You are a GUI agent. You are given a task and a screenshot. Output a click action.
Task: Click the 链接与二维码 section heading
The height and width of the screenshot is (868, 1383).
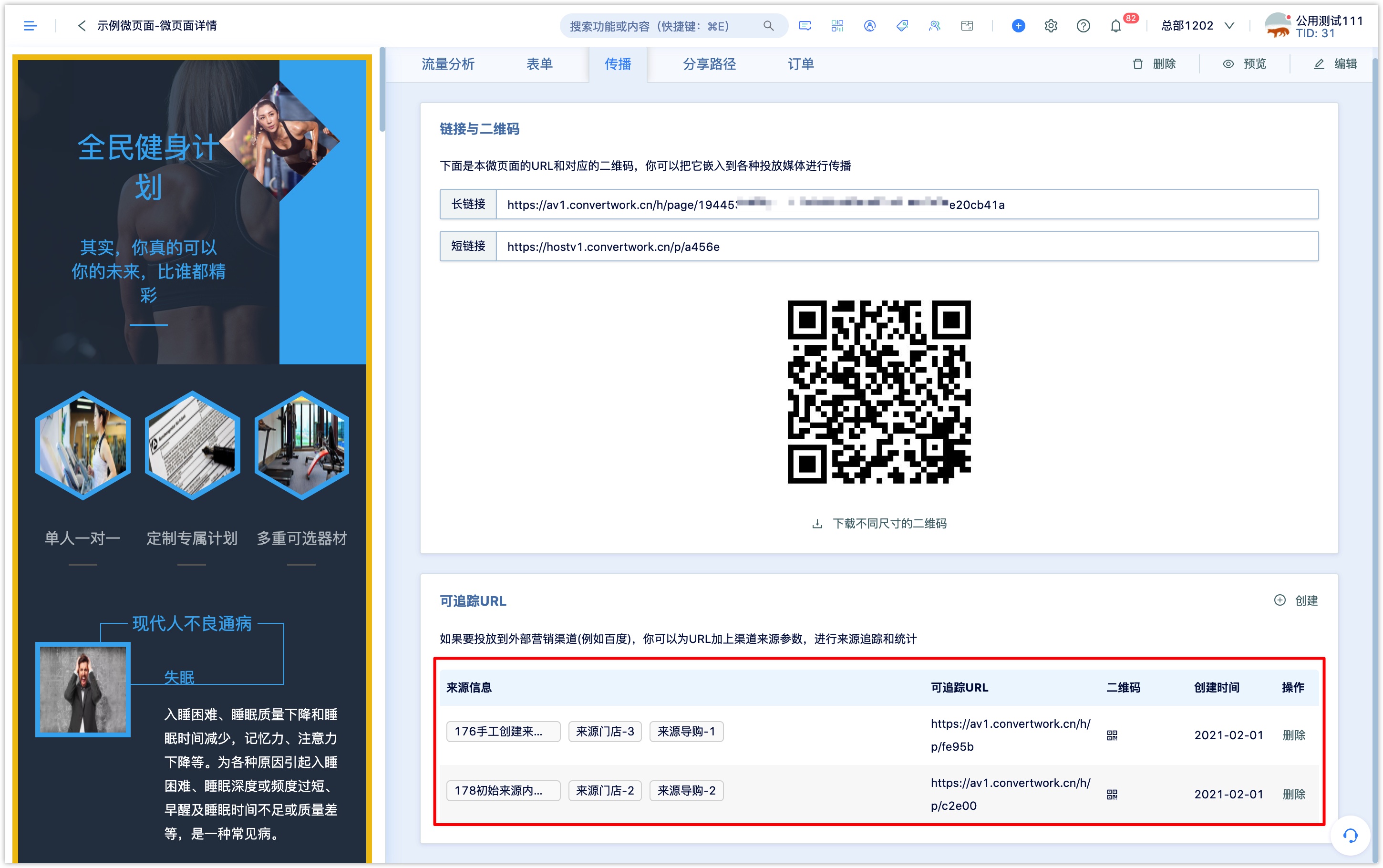(x=479, y=129)
